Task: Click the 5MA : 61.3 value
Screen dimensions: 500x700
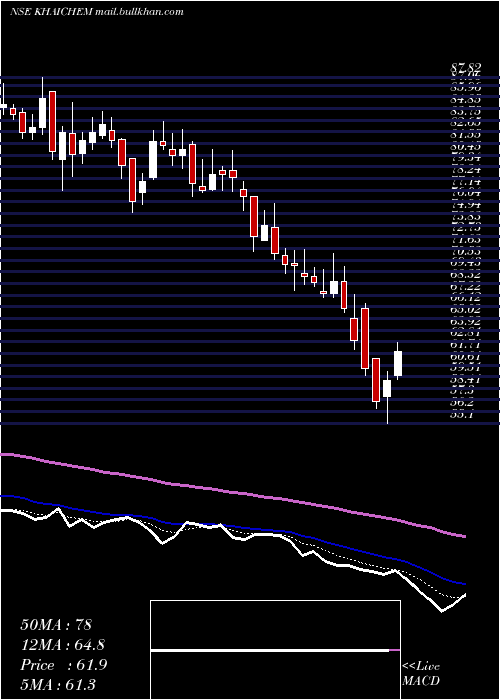Action: (58, 685)
